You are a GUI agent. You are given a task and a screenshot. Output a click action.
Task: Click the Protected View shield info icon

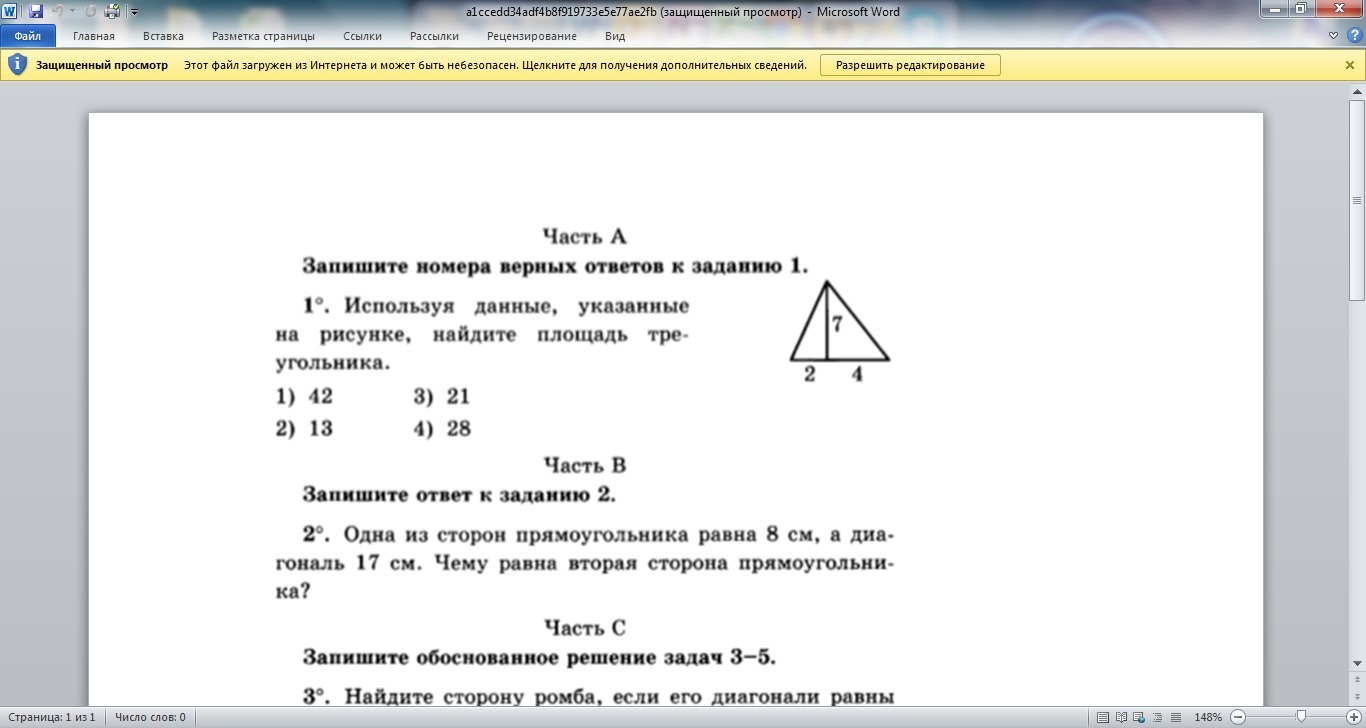click(17, 65)
